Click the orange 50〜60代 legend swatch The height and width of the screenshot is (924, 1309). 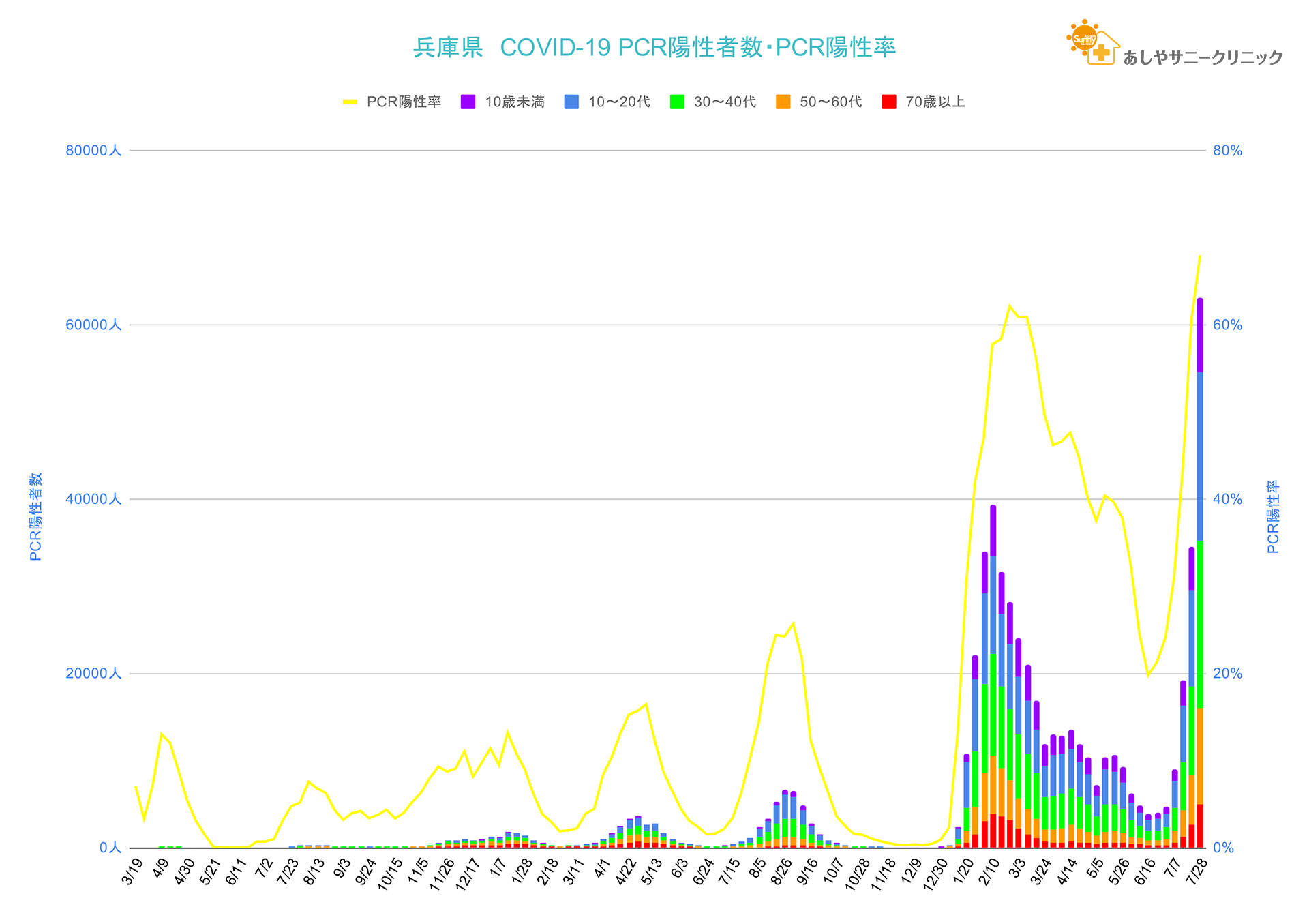[x=783, y=102]
